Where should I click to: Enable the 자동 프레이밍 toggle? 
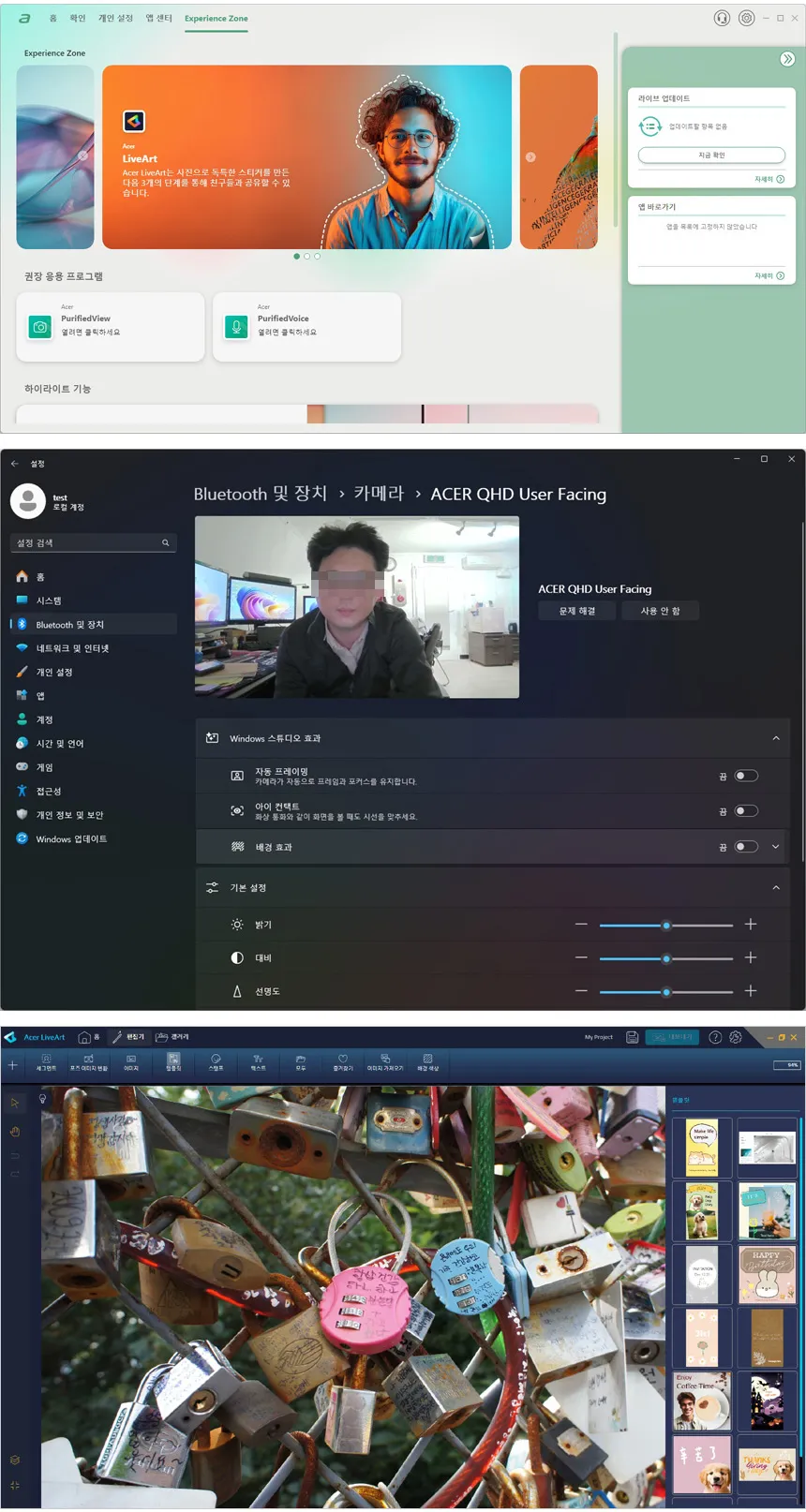click(x=746, y=776)
